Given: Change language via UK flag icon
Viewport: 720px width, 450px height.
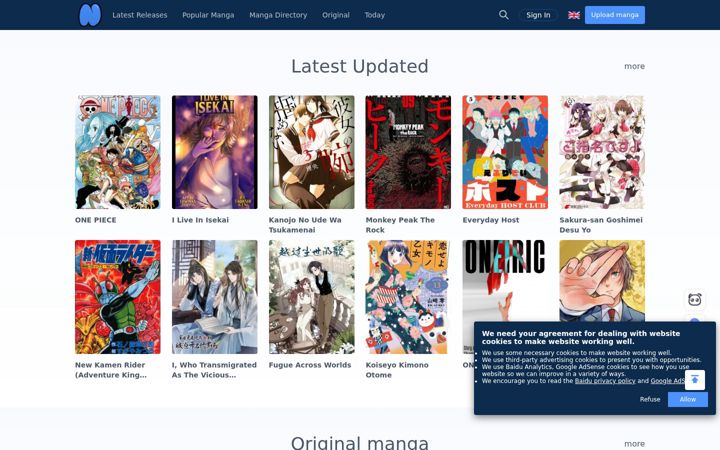Looking at the screenshot, I should 574,15.
